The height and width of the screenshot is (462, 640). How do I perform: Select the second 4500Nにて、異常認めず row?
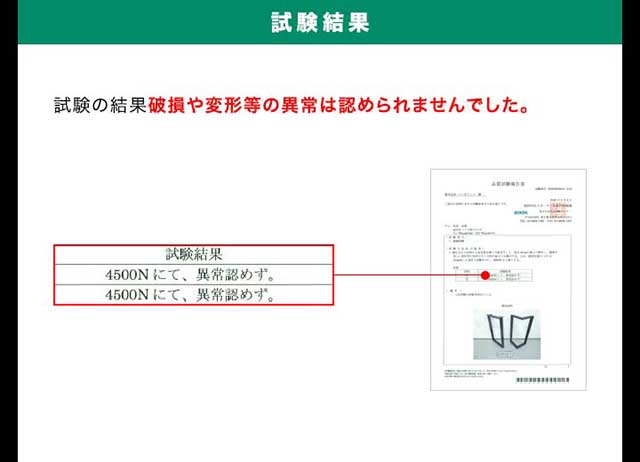click(192, 295)
